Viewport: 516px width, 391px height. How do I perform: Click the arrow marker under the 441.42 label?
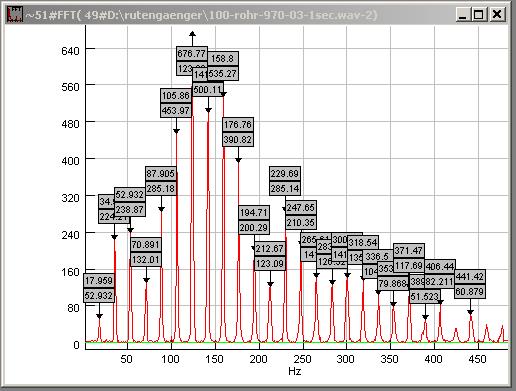(x=470, y=312)
